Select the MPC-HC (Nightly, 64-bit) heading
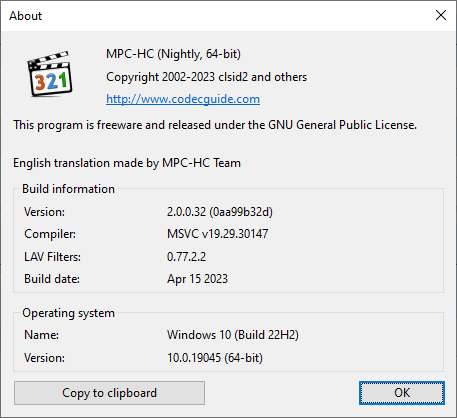 click(x=173, y=54)
